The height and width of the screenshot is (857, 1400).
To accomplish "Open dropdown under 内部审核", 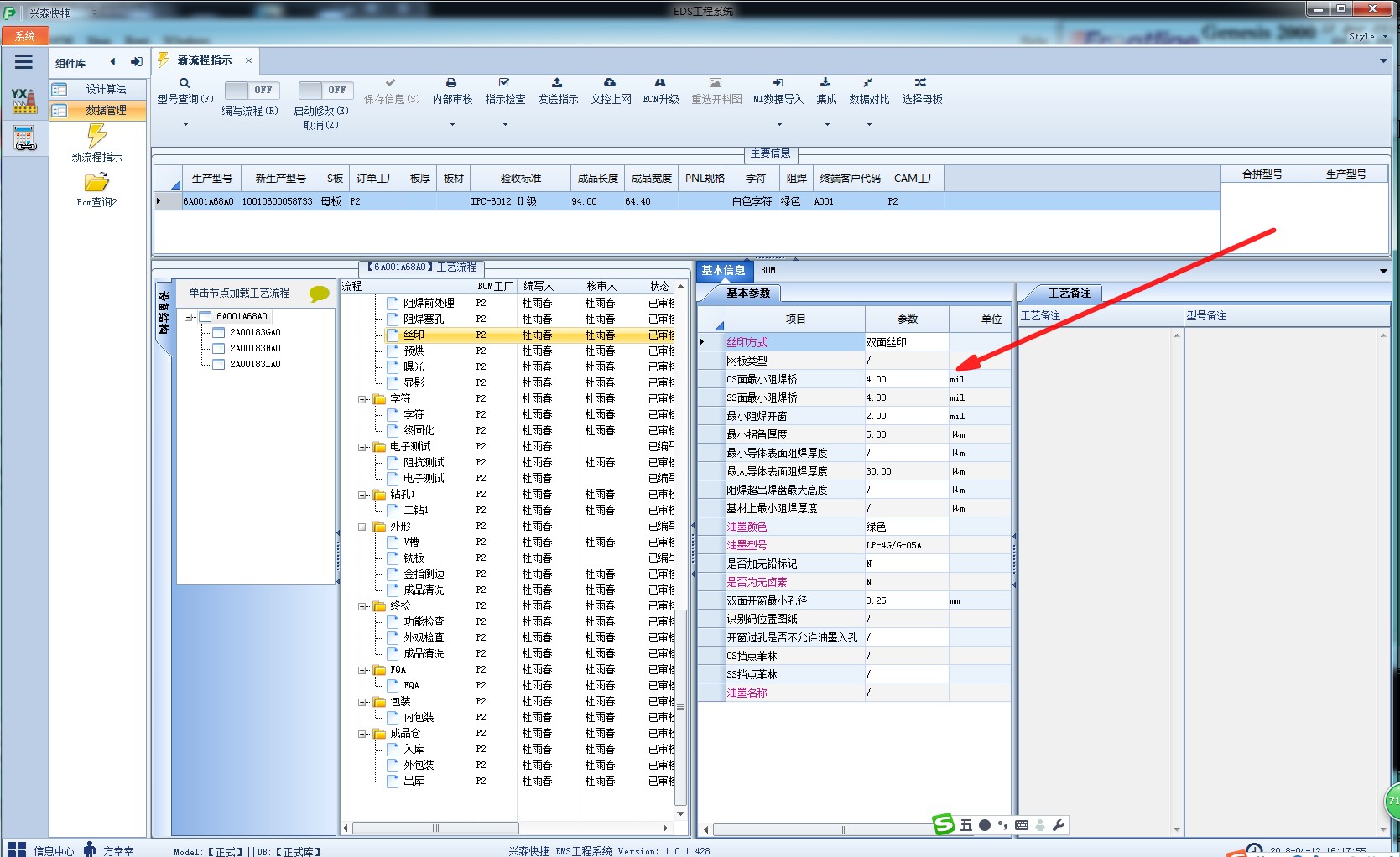I will [x=452, y=125].
